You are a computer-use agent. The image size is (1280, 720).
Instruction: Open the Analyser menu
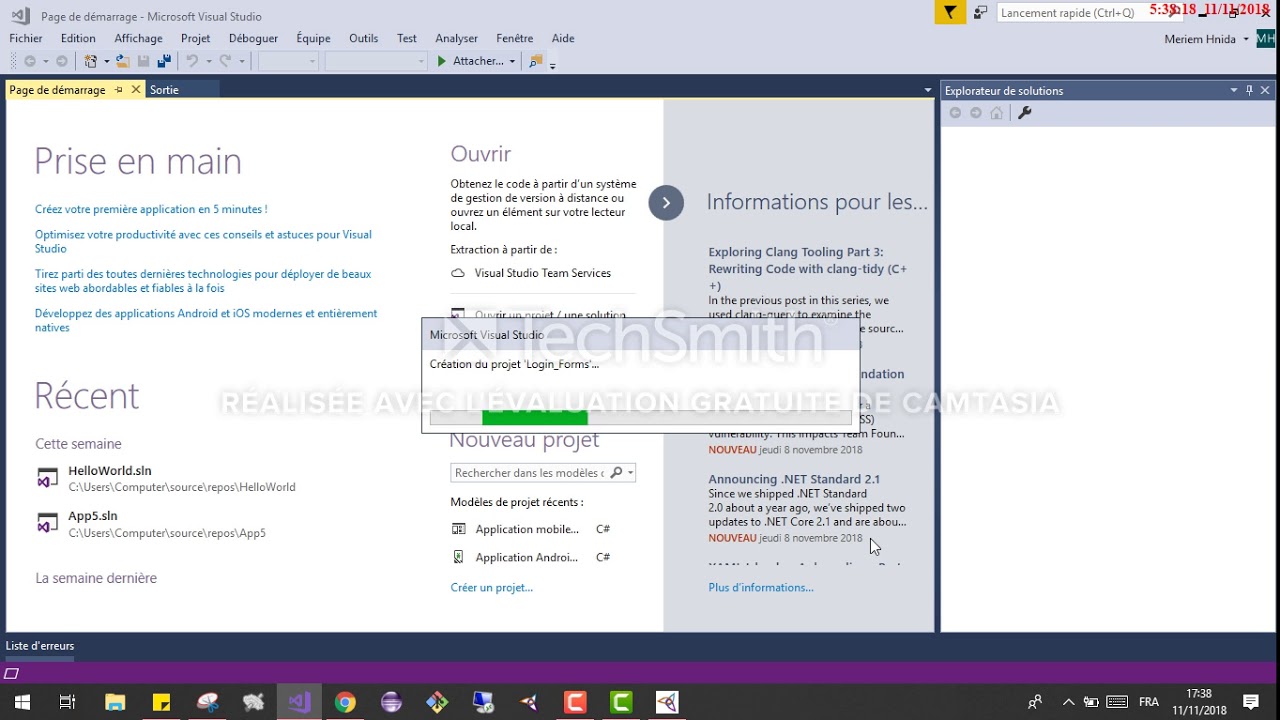(456, 38)
